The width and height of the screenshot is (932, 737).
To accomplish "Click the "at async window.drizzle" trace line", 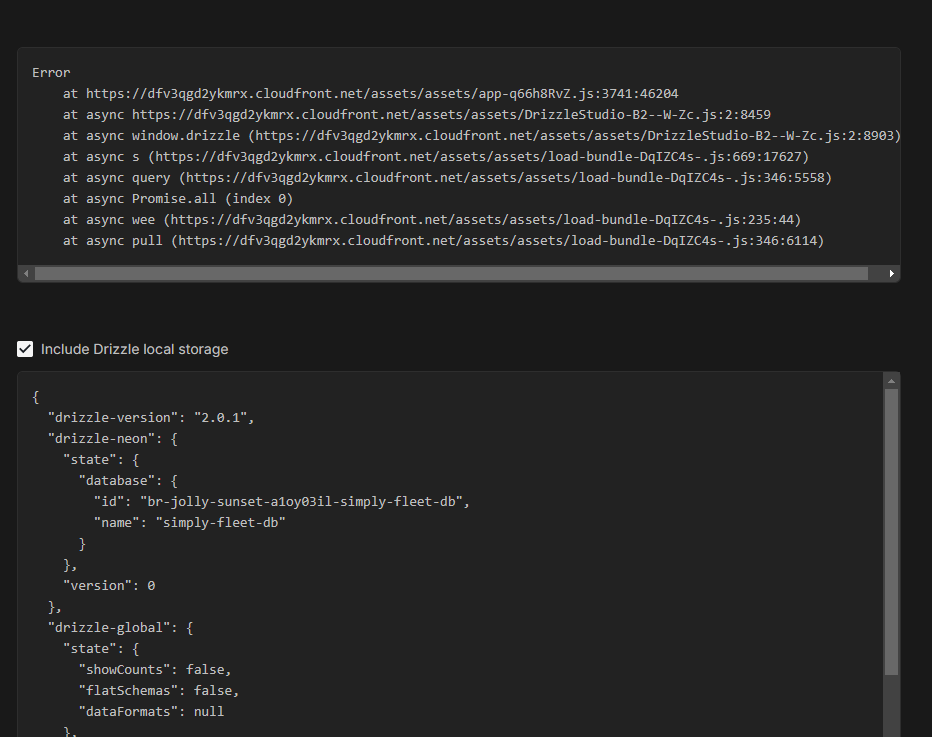I will 482,136.
